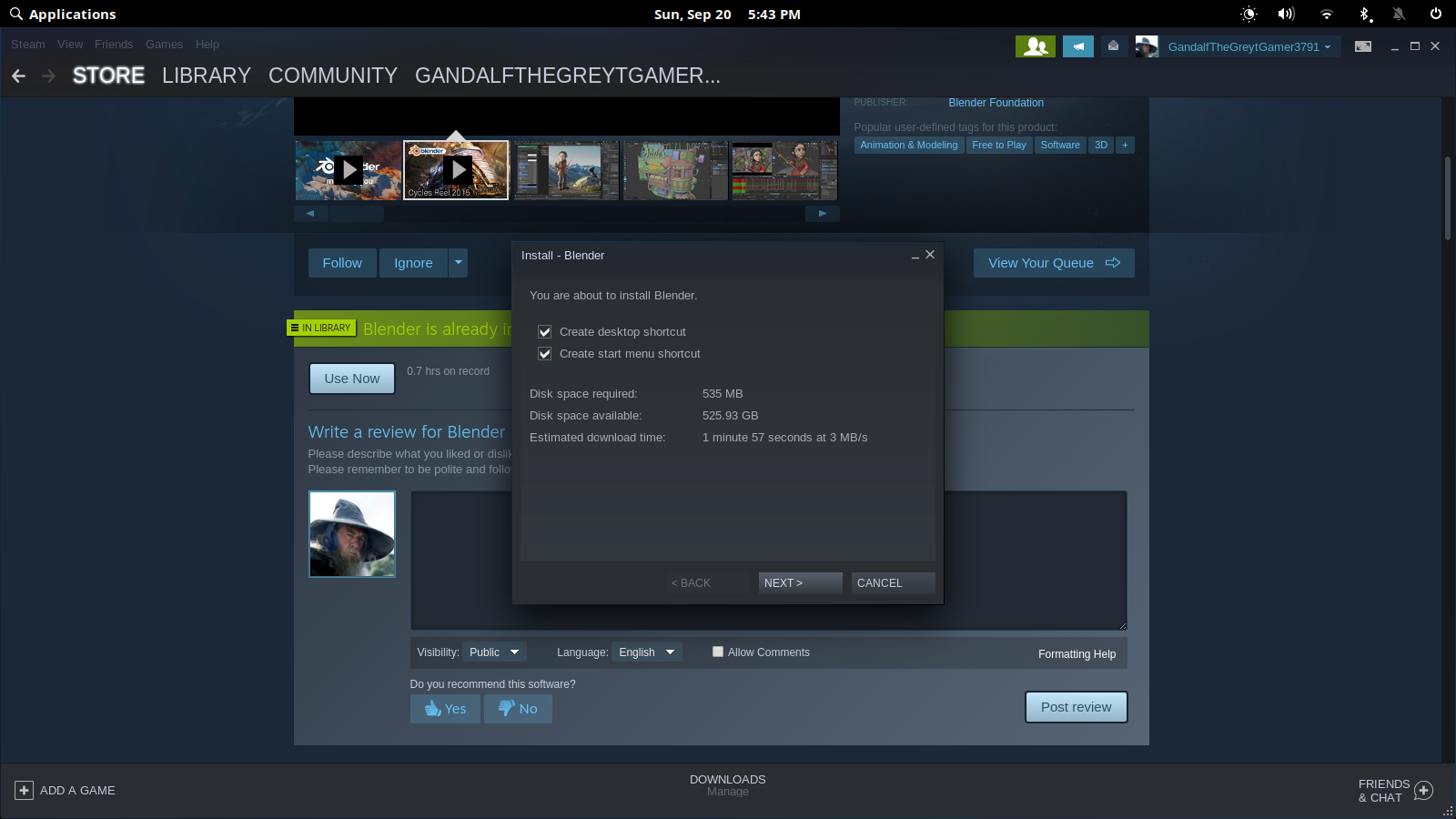
Task: Open Bluetooth indicator in system tray
Action: pos(1364,14)
